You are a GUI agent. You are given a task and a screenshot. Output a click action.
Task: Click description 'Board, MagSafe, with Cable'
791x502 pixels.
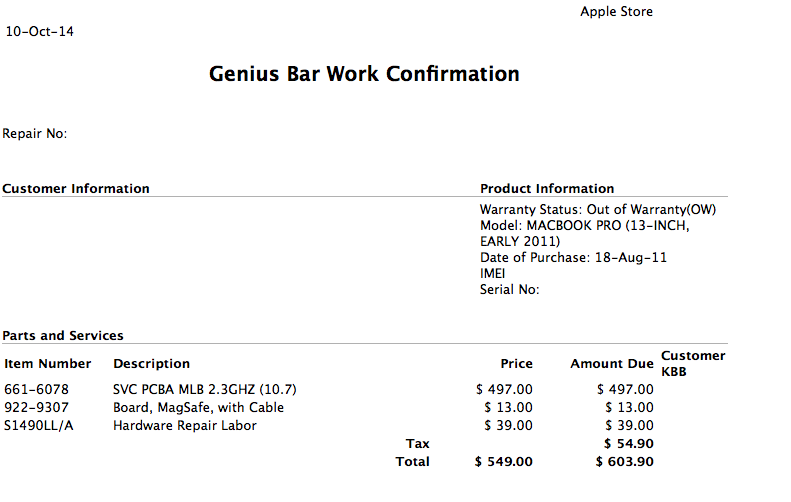point(198,407)
